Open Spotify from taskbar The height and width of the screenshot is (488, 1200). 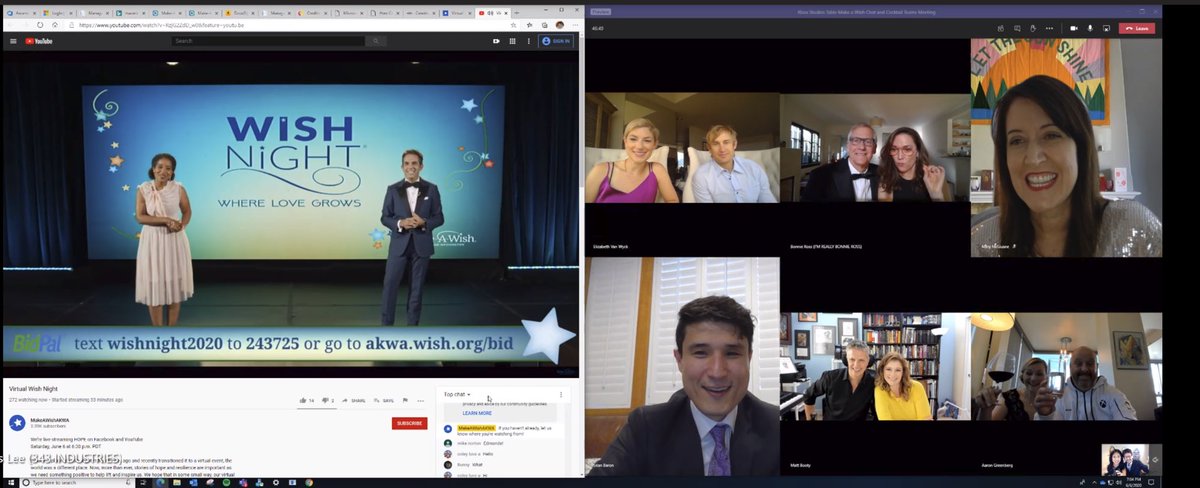[x=227, y=483]
